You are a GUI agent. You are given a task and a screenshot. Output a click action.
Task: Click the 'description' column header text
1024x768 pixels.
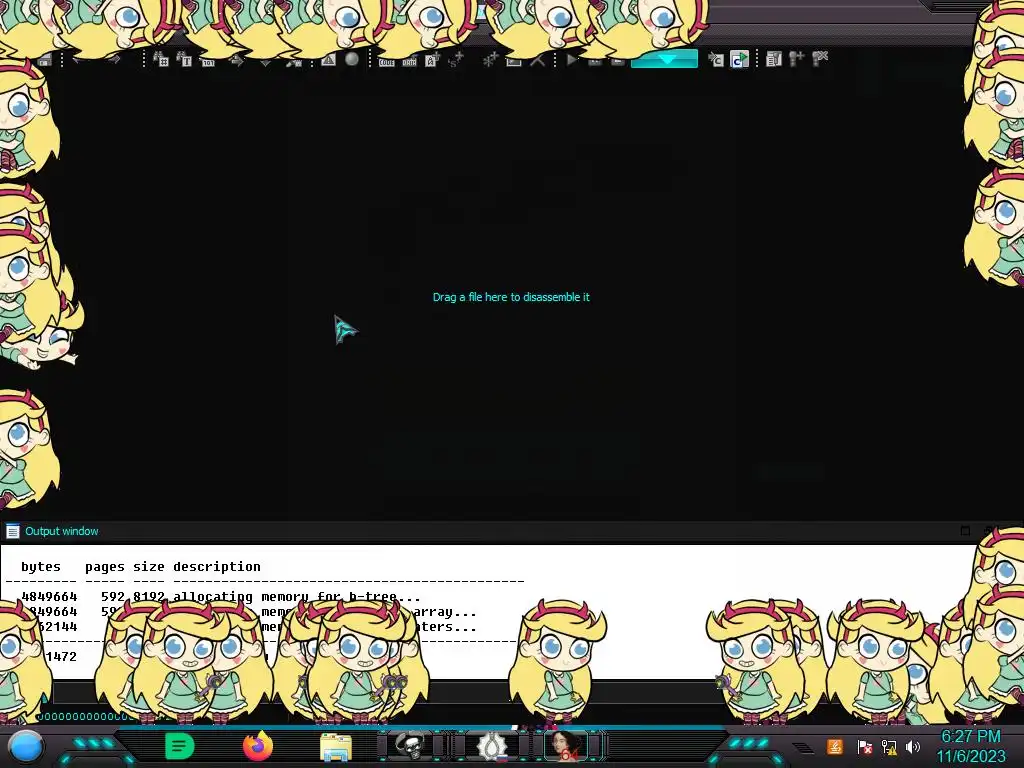pyautogui.click(x=217, y=566)
